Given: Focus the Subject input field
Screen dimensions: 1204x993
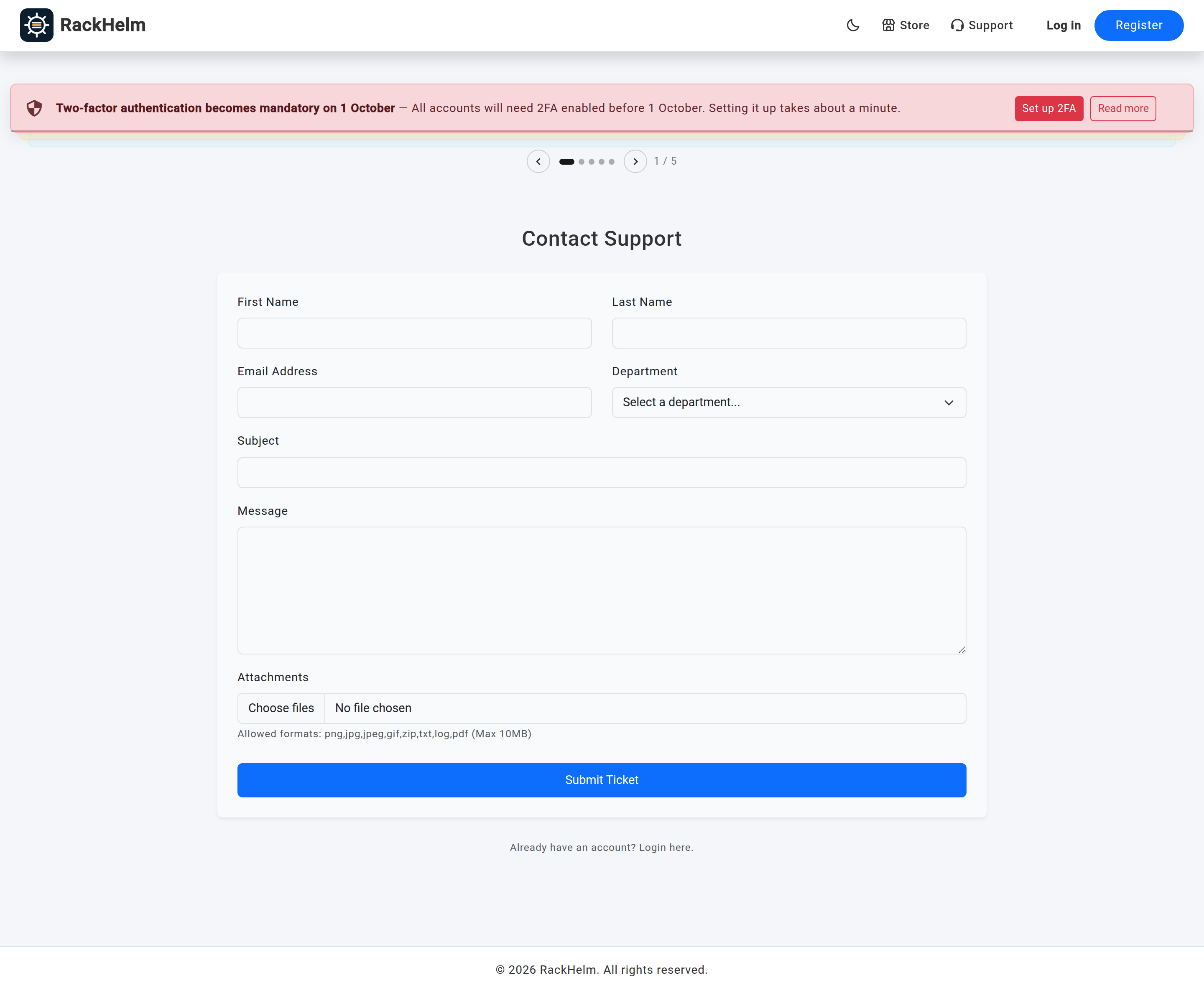Looking at the screenshot, I should coord(602,473).
